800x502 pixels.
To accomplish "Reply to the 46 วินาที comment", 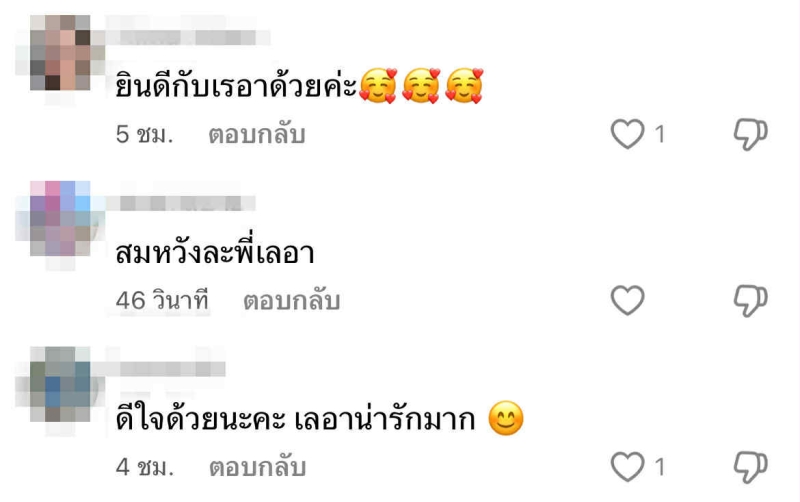I will pyautogui.click(x=291, y=301).
